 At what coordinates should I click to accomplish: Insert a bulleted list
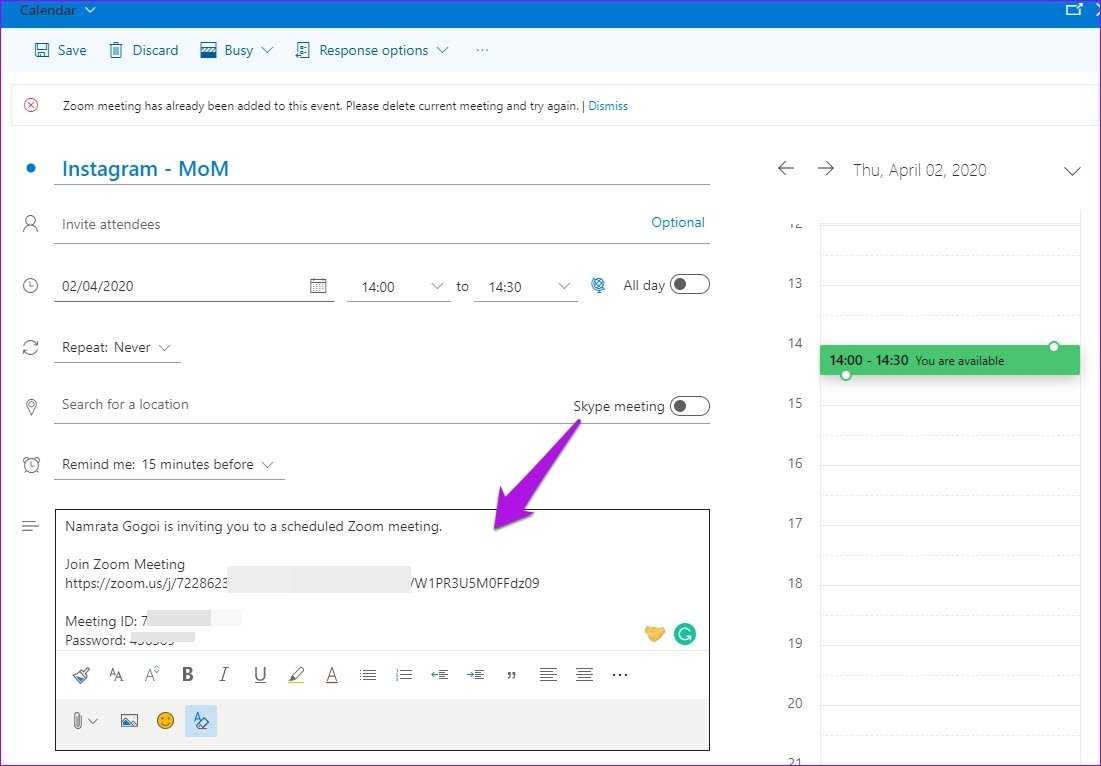[368, 675]
